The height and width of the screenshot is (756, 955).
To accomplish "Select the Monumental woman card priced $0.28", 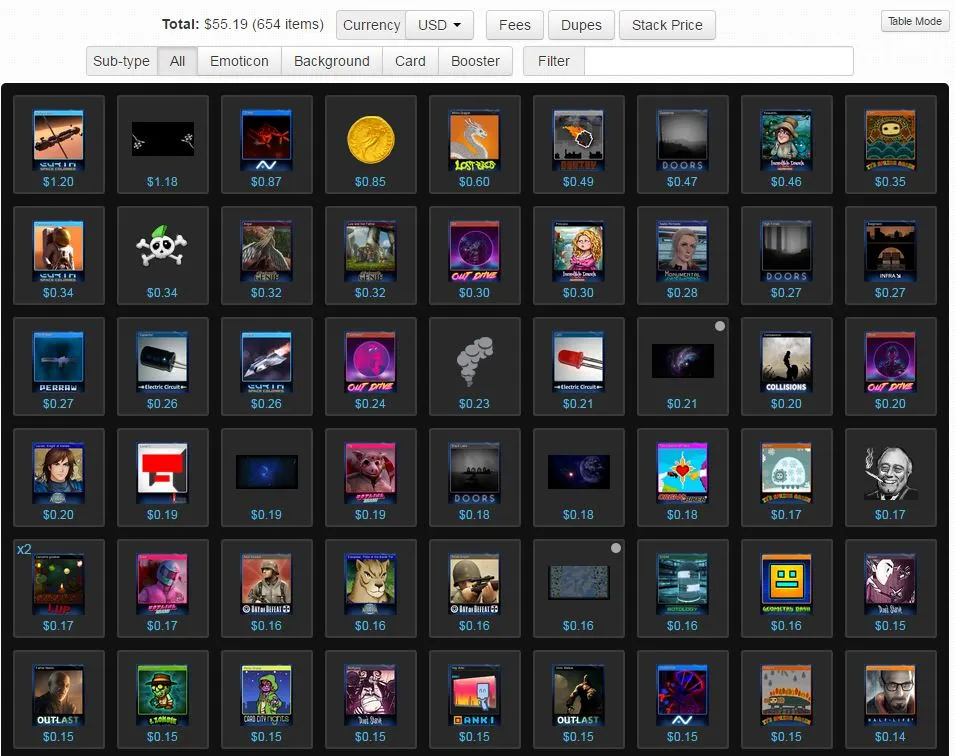I will point(683,255).
